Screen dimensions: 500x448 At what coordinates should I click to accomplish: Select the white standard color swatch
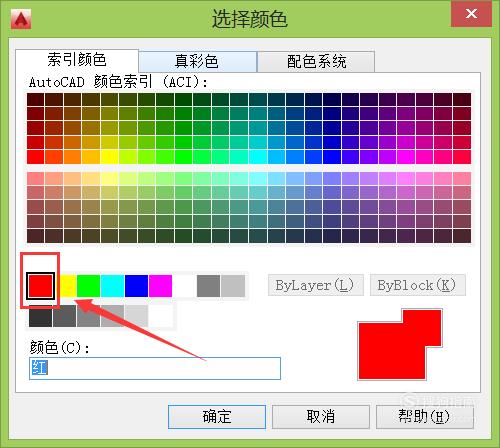[x=184, y=286]
